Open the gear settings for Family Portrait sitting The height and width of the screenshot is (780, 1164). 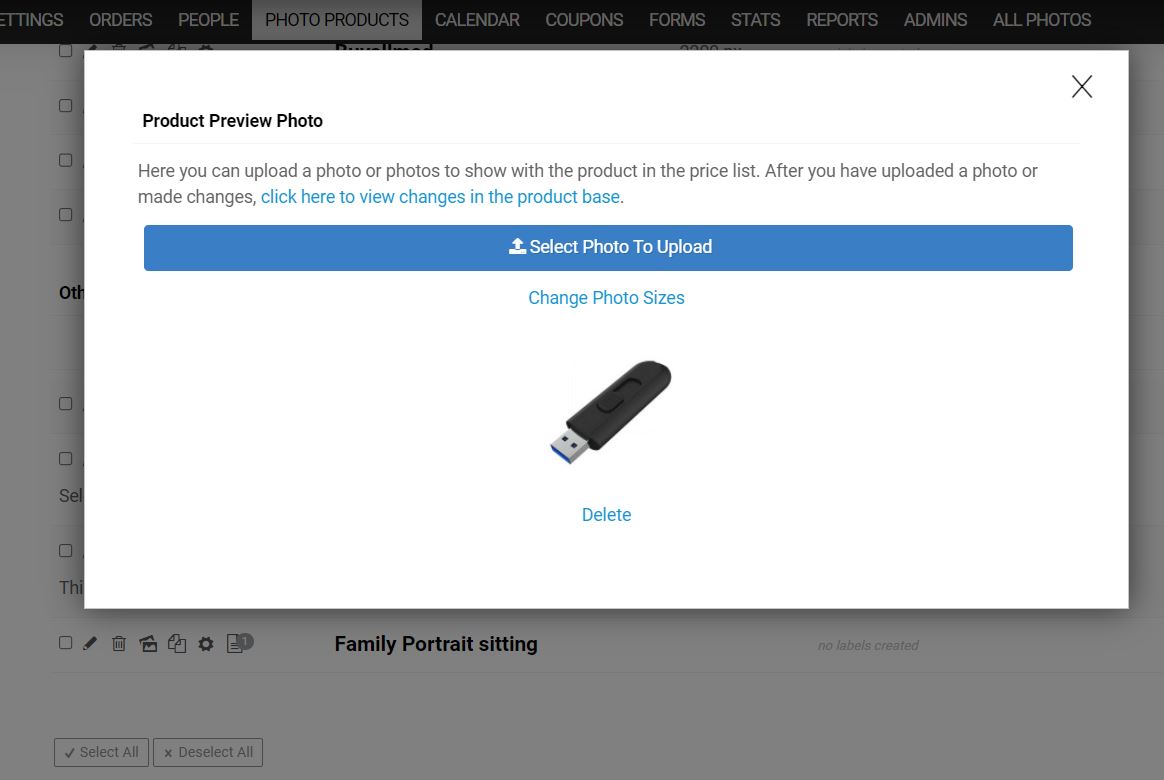206,644
